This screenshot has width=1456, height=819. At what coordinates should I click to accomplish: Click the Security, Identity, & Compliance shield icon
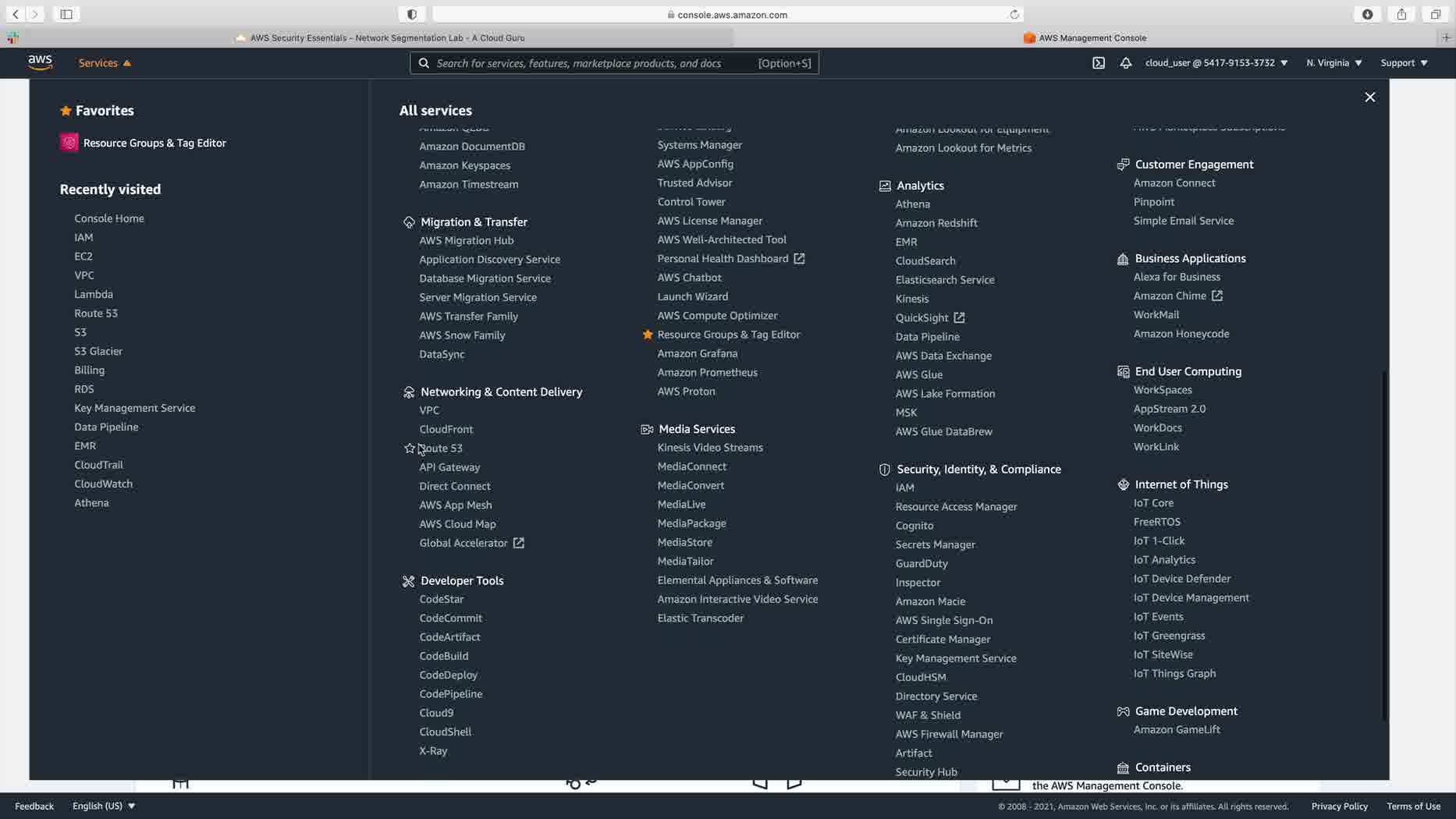point(884,470)
